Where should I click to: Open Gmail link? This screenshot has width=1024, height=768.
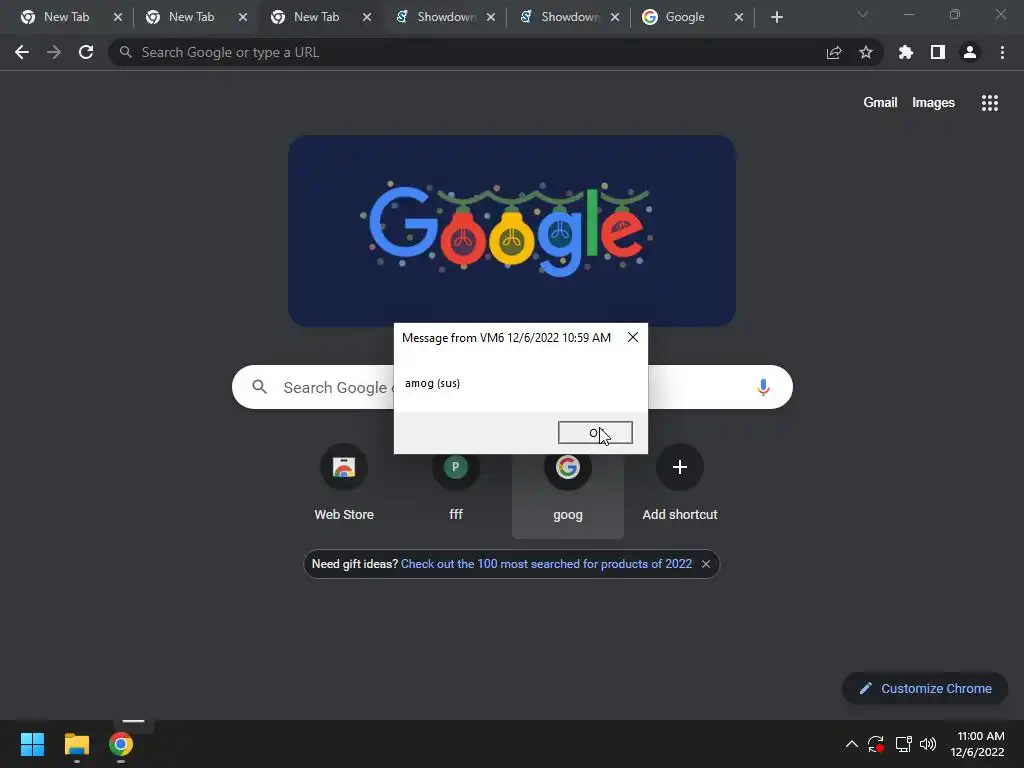coord(880,103)
